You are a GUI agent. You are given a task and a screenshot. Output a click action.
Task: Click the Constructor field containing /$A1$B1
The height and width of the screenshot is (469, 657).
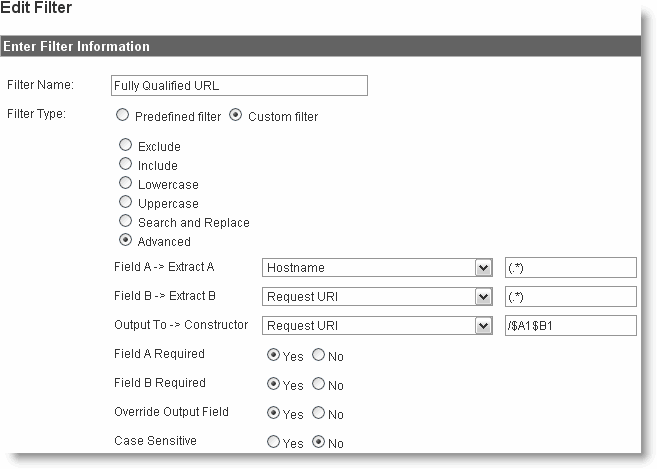[571, 325]
